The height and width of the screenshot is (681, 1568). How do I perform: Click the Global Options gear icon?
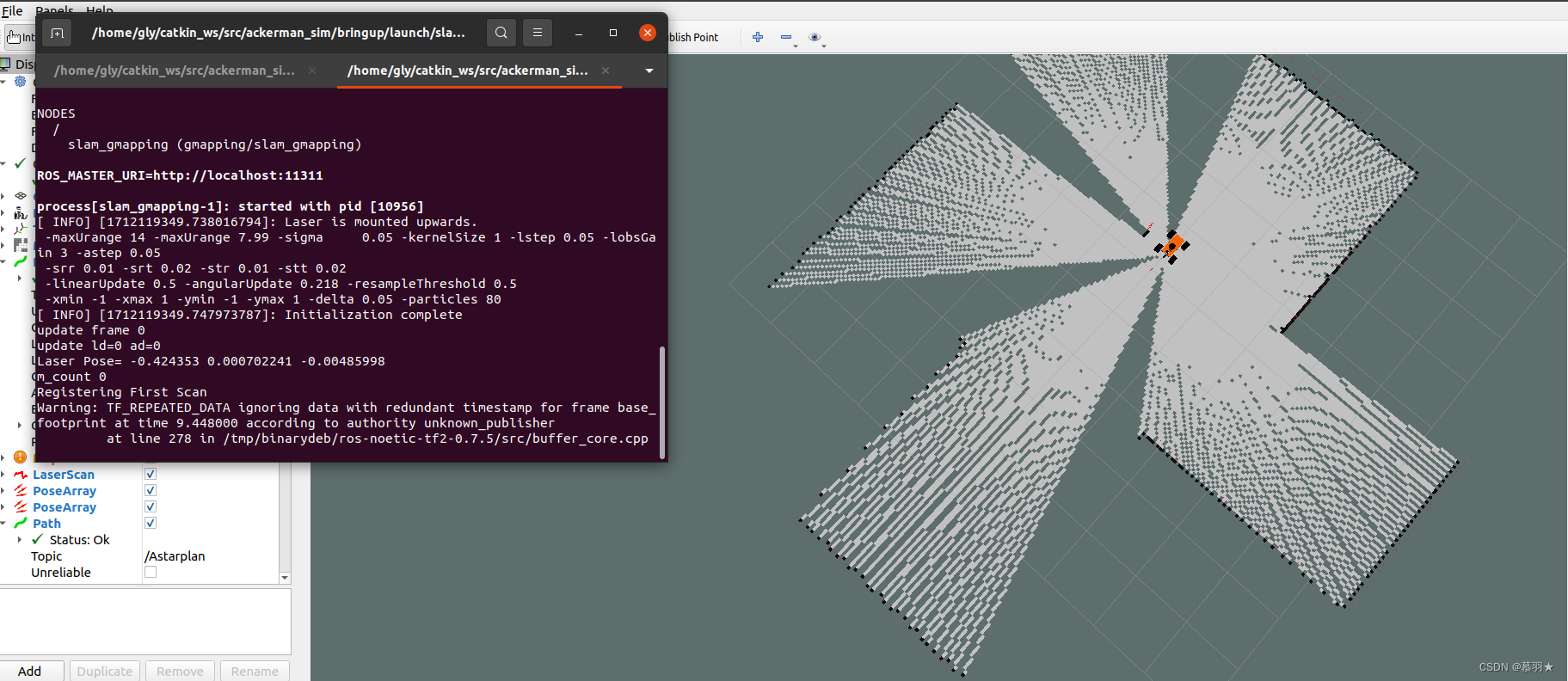pyautogui.click(x=21, y=81)
